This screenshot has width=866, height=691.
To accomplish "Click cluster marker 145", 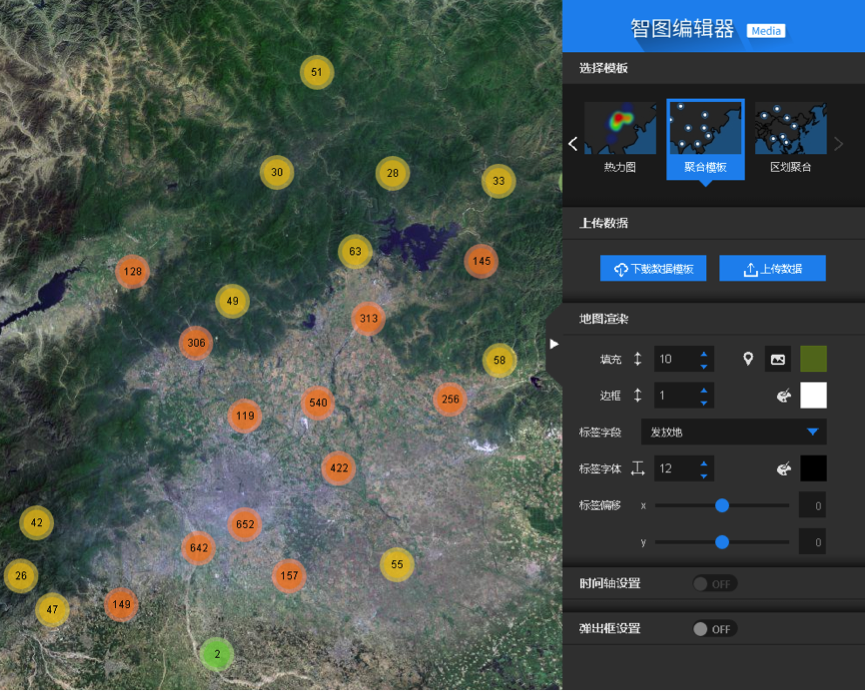I will (481, 261).
